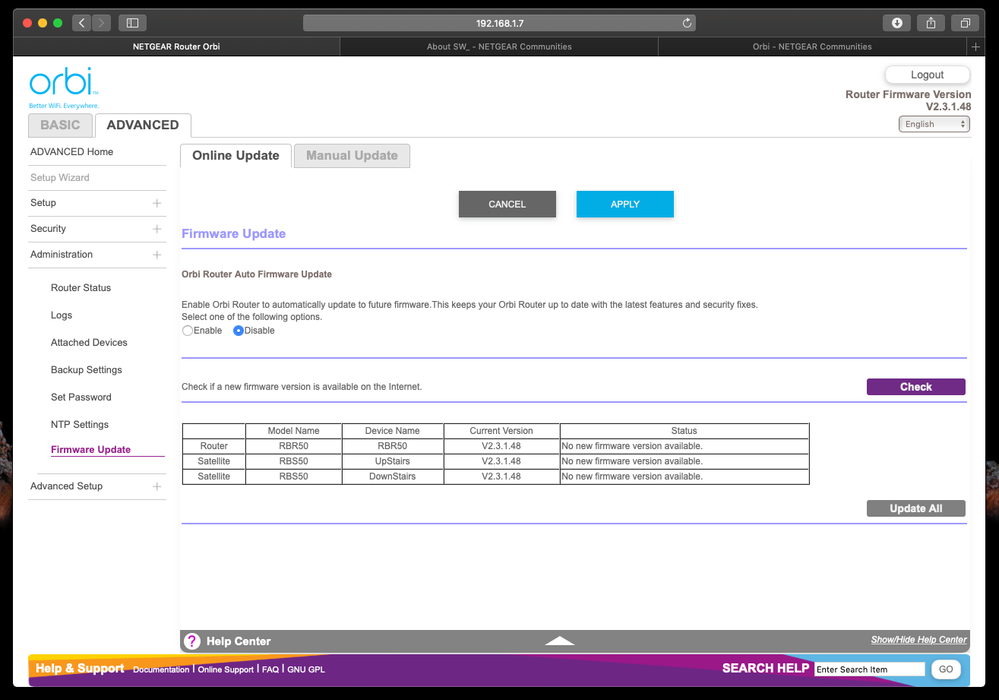Open the Safari downloads icon
This screenshot has height=700, width=999.
(896, 23)
